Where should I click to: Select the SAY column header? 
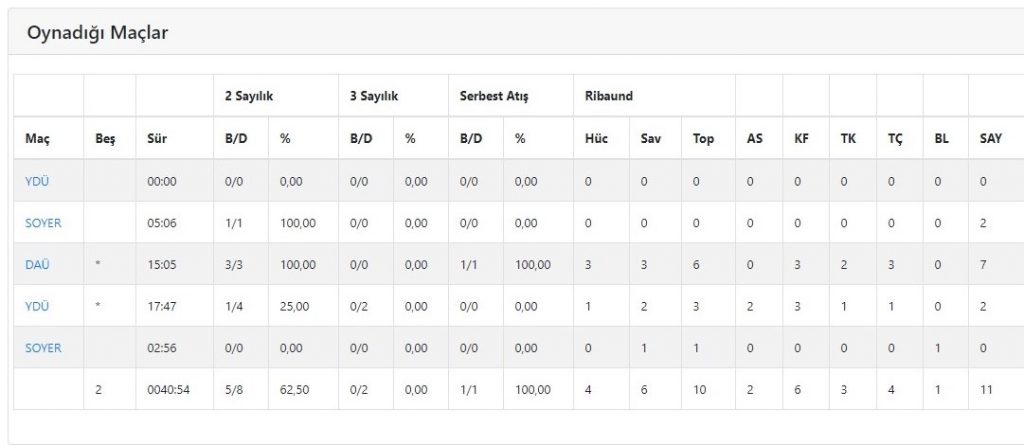pyautogui.click(x=991, y=139)
